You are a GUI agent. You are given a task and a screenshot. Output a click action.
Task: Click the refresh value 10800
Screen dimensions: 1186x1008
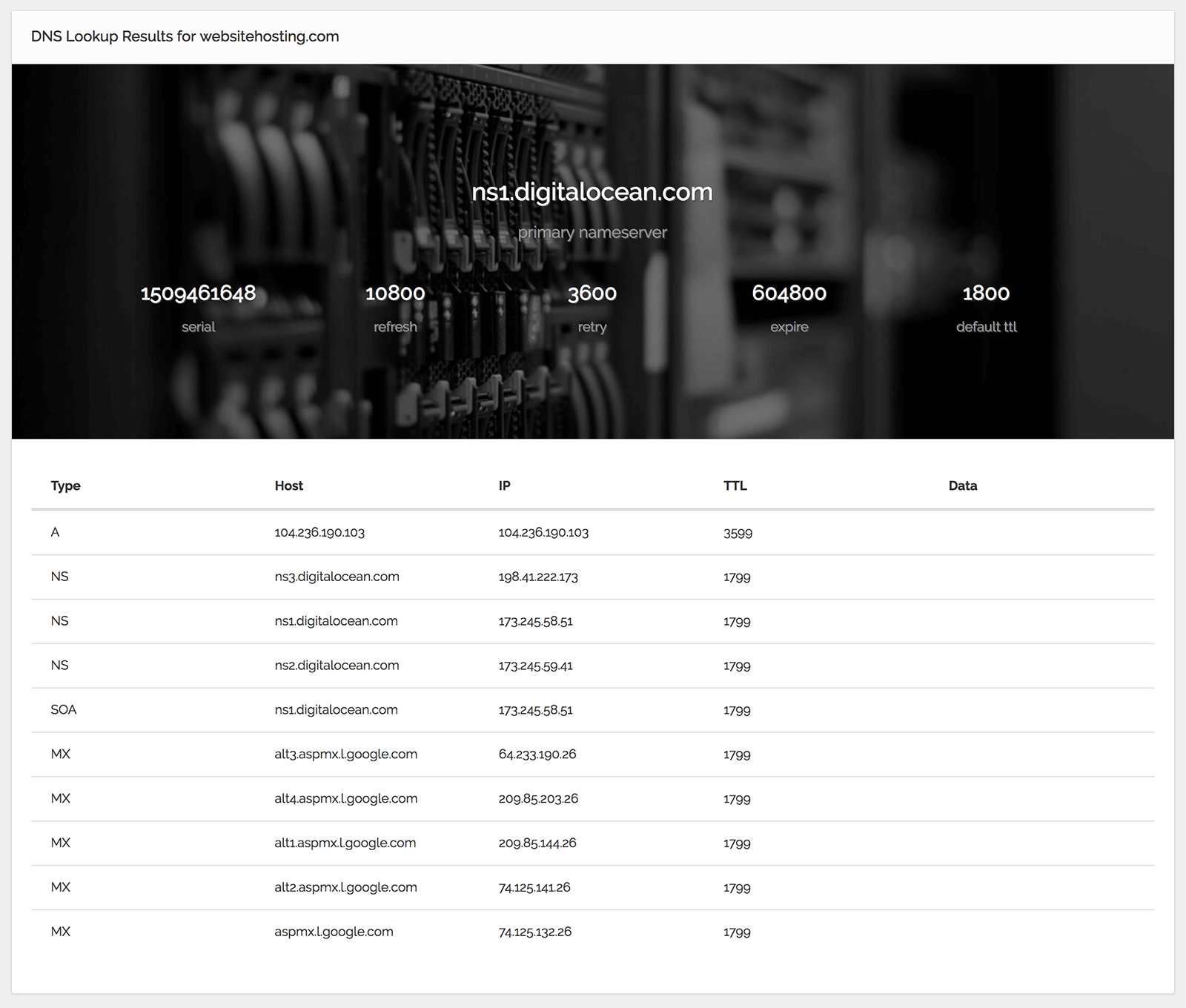pos(395,294)
